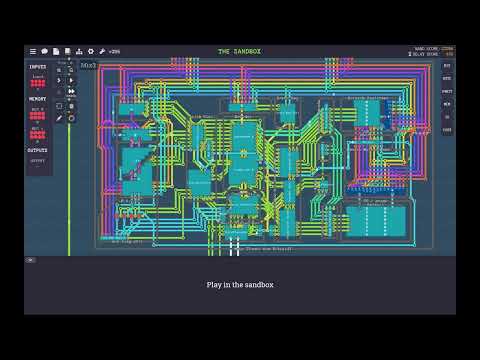Click THE SANDBOX level title
This screenshot has width=480, height=360.
tap(239, 51)
